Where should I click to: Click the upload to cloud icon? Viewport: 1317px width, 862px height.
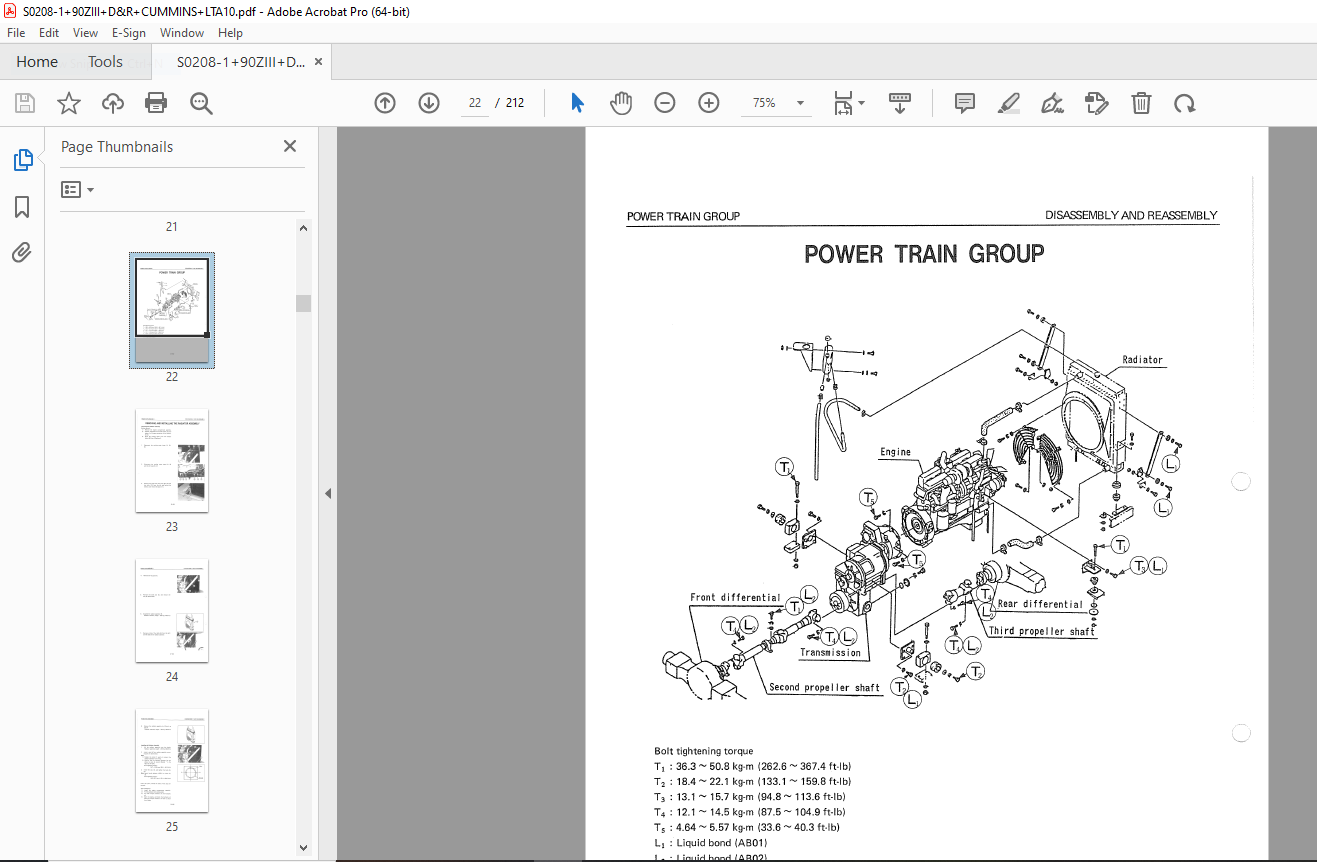click(x=113, y=103)
